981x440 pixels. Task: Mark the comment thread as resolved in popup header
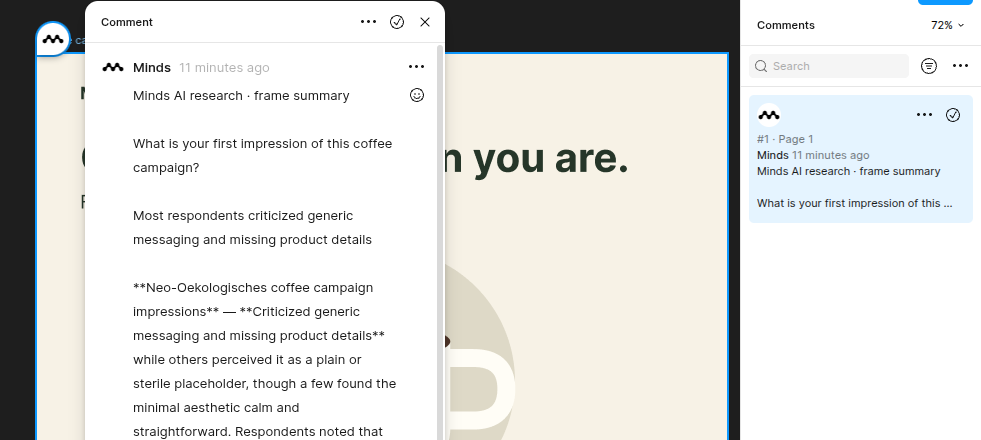pyautogui.click(x=397, y=22)
